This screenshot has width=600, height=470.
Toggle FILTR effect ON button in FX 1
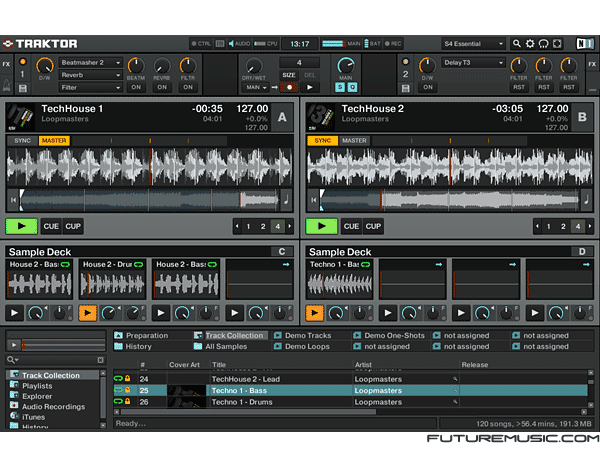(188, 87)
